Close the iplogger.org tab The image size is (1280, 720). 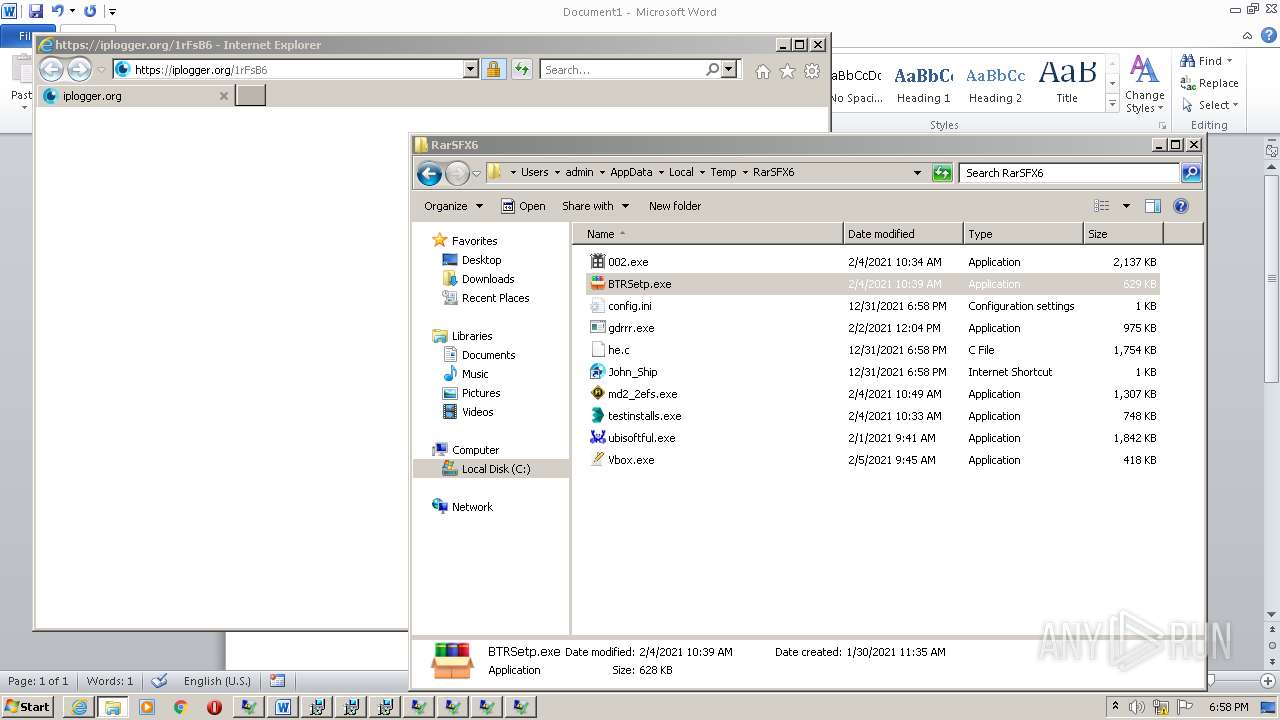click(224, 96)
